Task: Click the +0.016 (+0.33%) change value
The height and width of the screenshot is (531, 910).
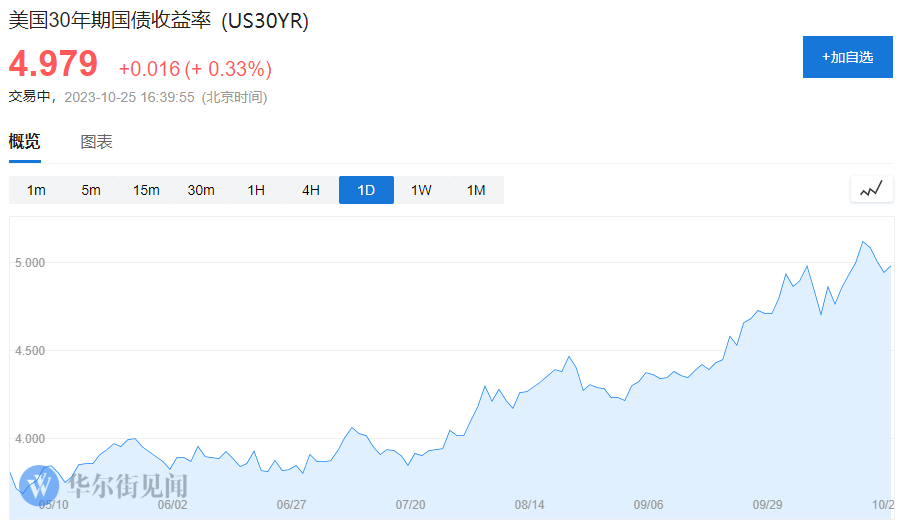Action: (195, 69)
